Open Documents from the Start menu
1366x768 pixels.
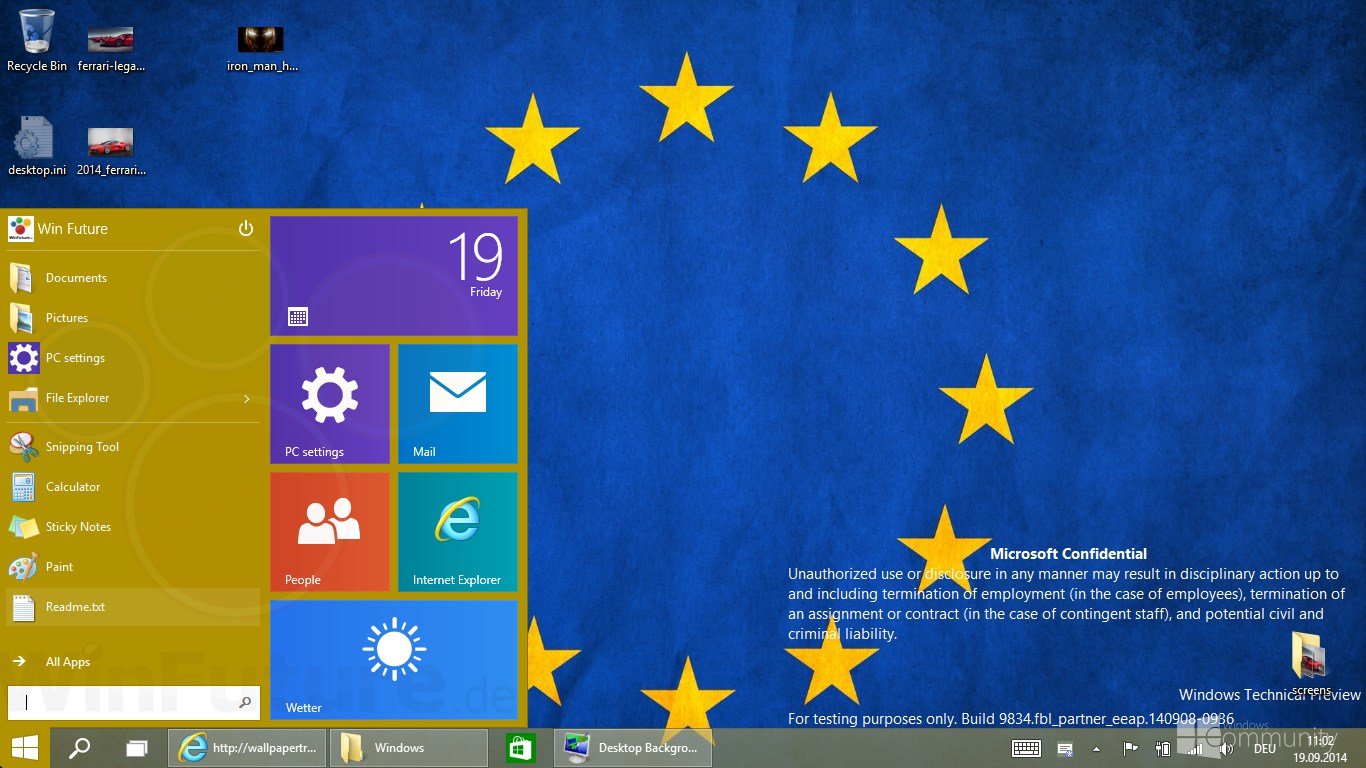point(133,278)
